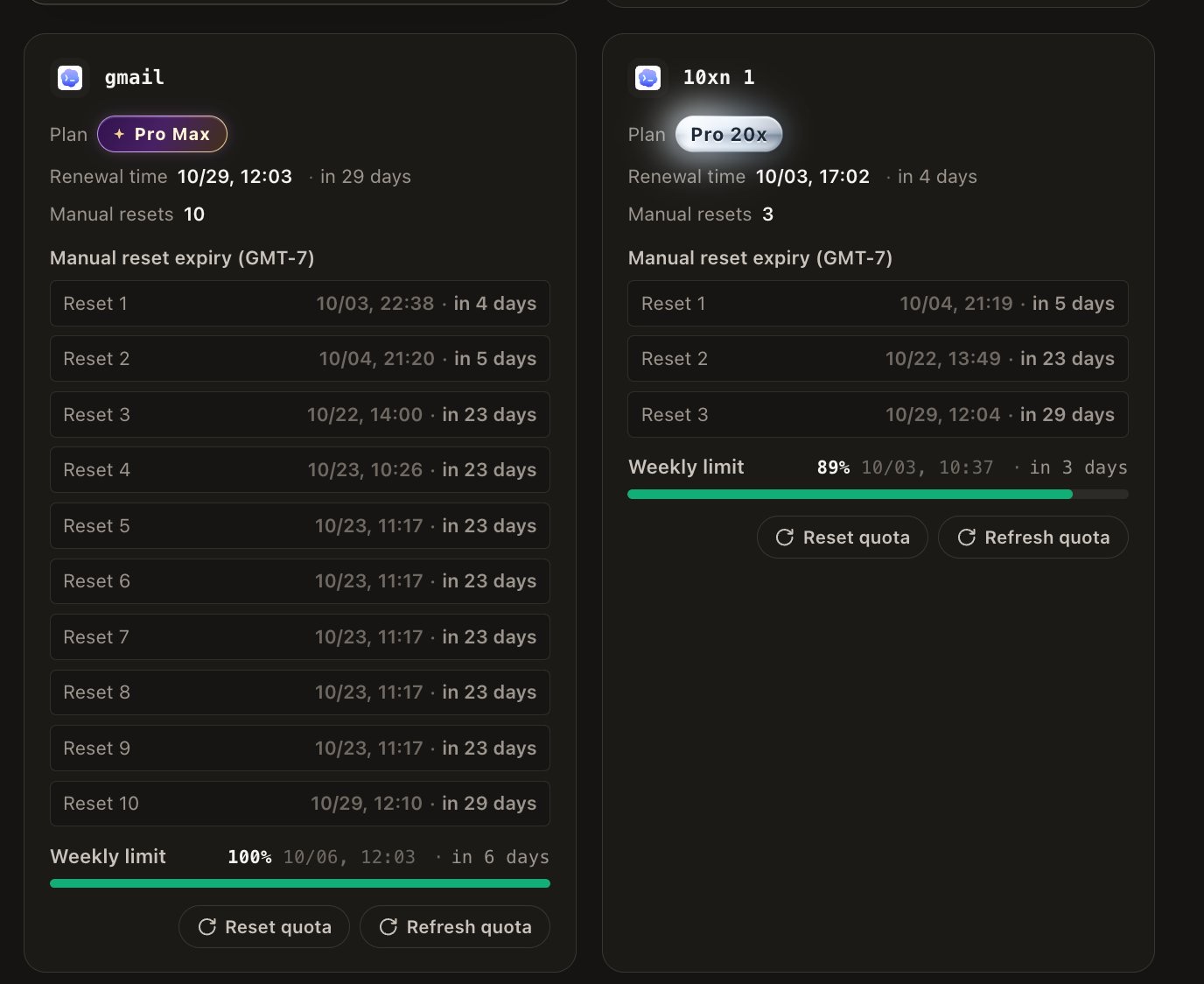Refresh quota for the 10xn 1 account

pos(1033,537)
